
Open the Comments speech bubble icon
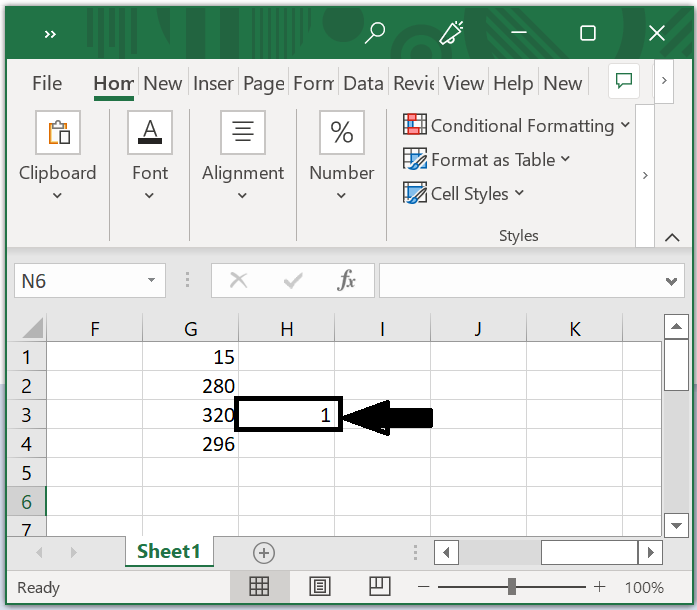tap(625, 82)
